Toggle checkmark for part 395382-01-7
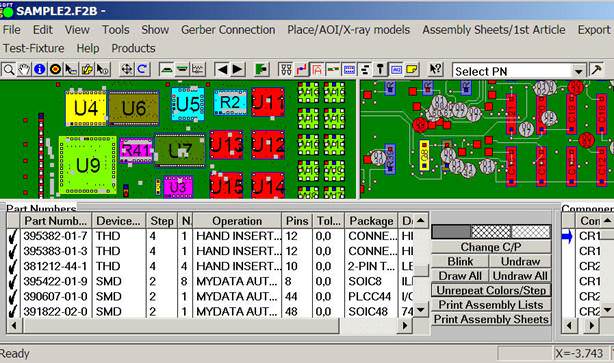Viewport: 614px width, 363px height. (13, 236)
